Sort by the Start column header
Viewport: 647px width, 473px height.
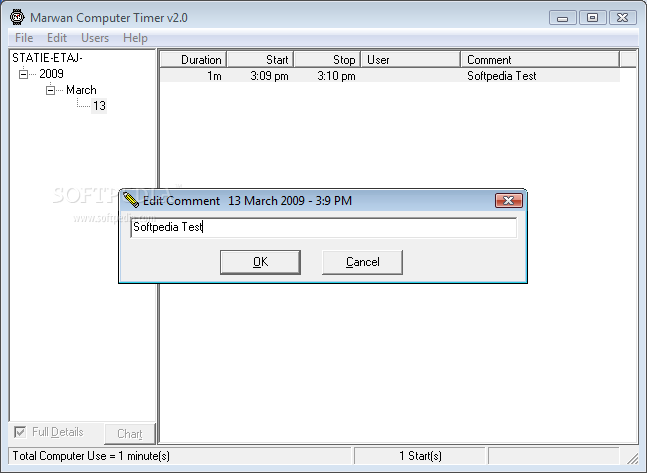point(260,59)
